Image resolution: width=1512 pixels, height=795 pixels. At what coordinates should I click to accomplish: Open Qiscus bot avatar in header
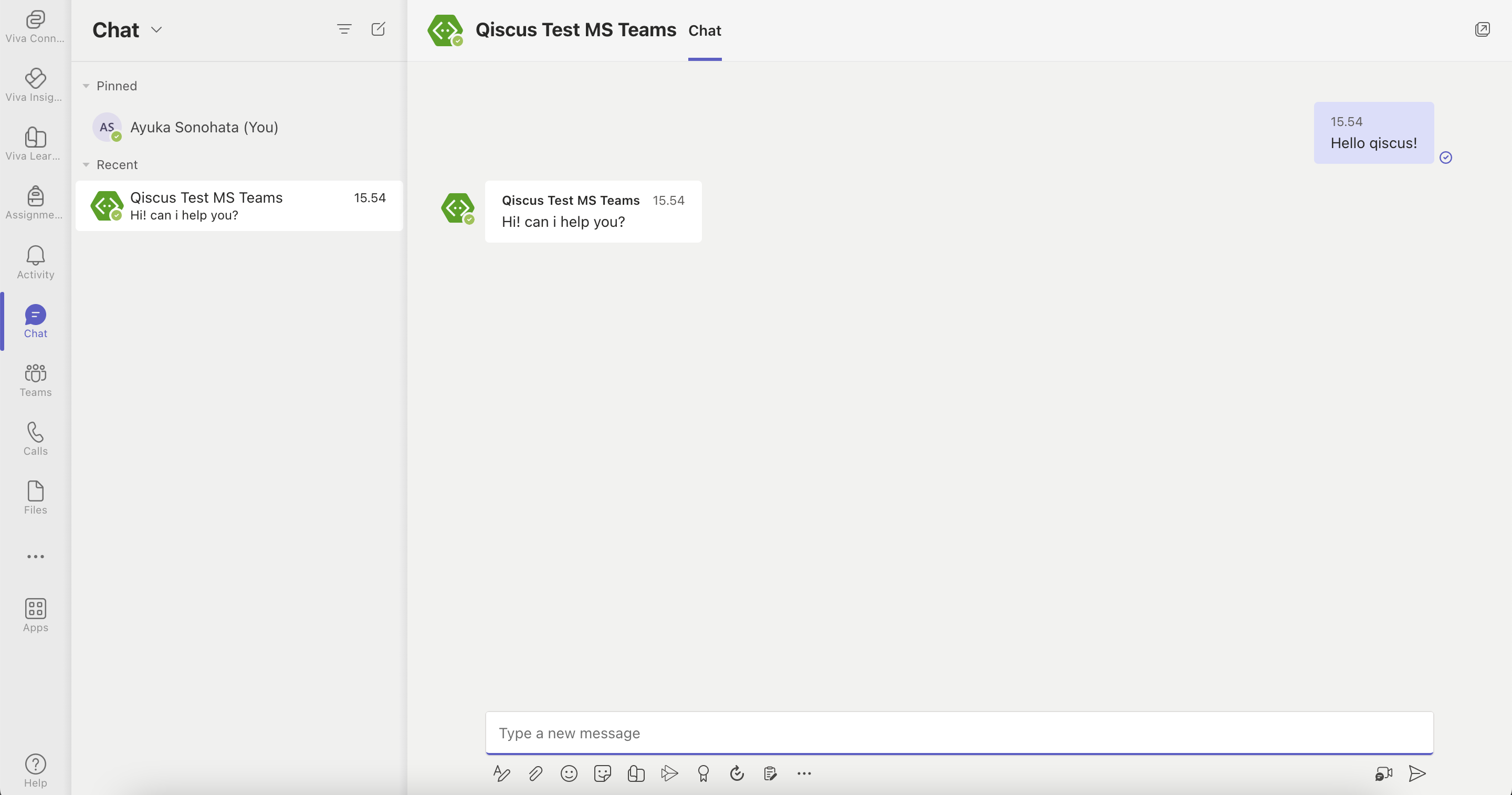(445, 30)
